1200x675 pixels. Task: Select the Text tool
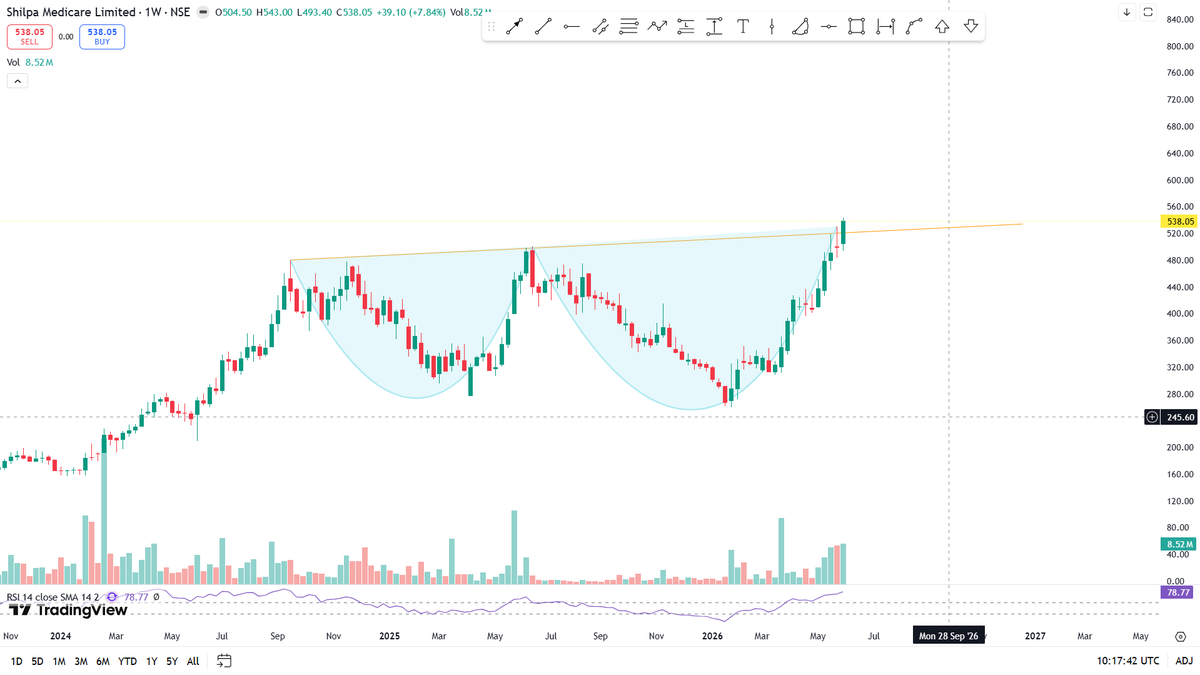[743, 27]
